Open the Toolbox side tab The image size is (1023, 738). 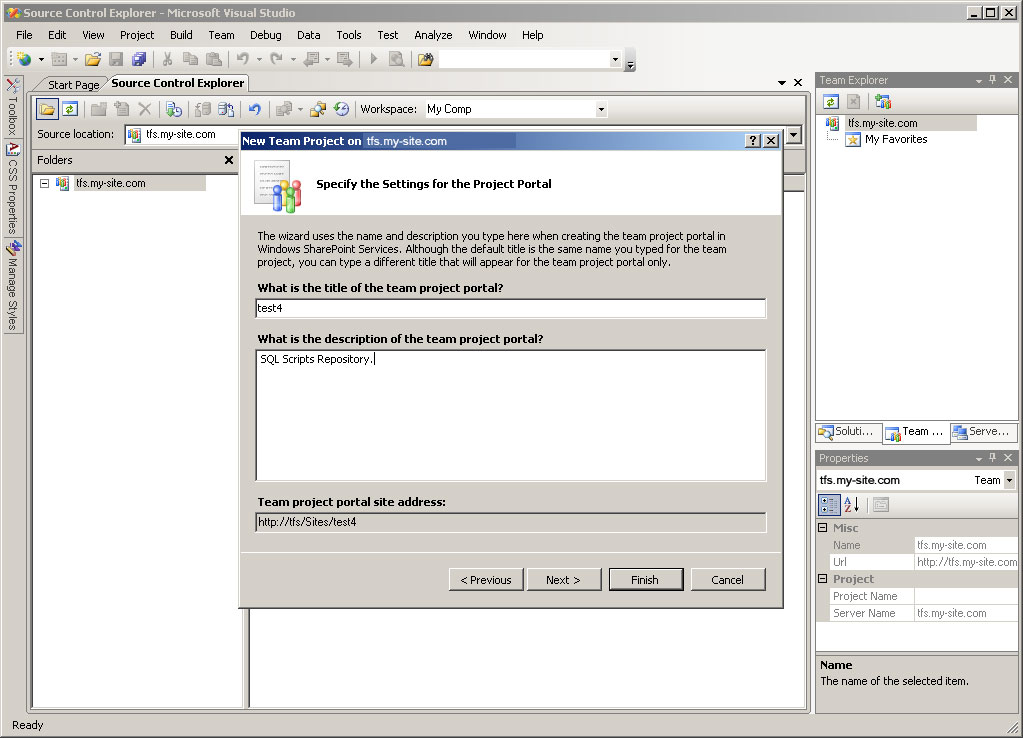point(12,106)
